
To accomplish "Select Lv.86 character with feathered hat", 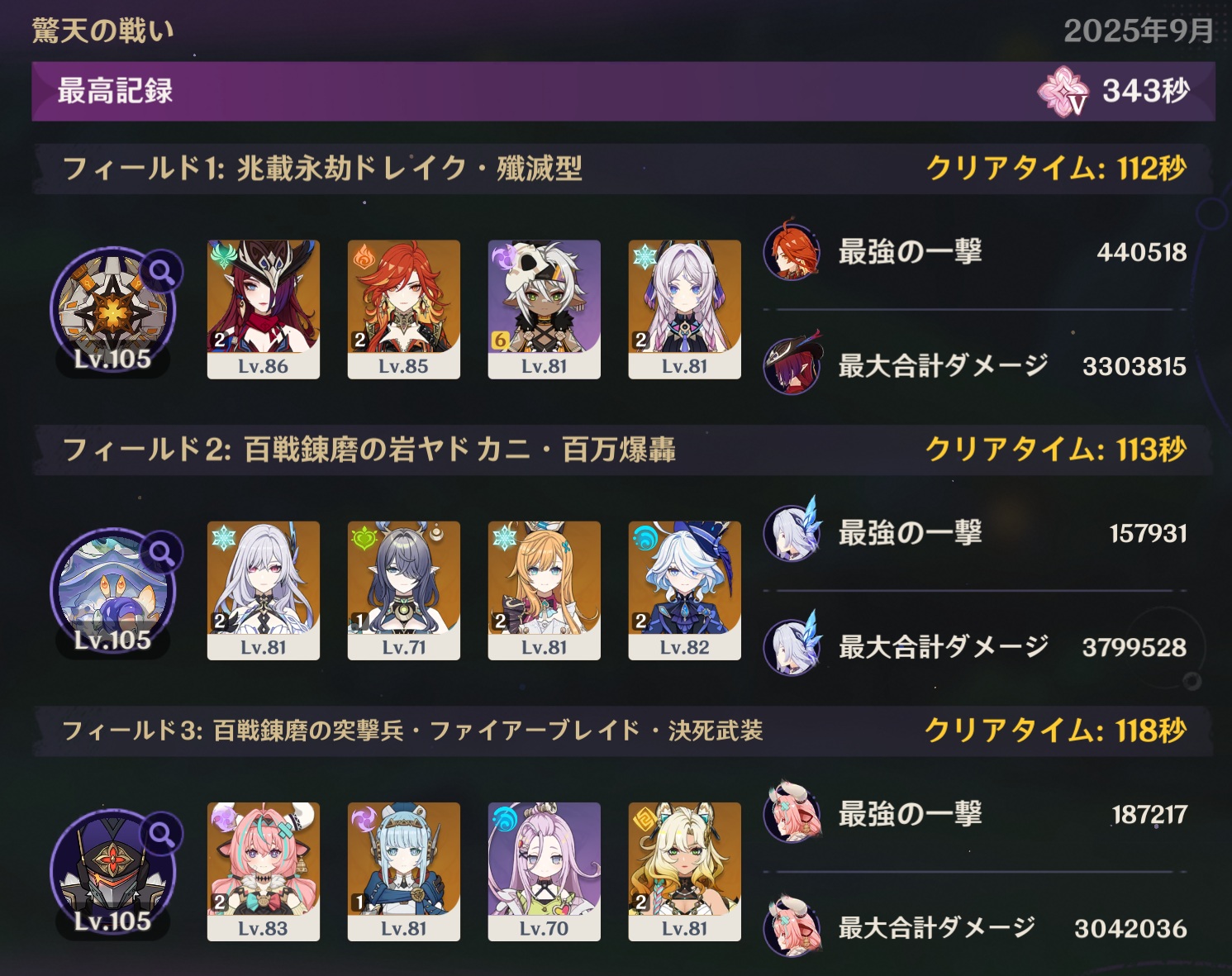I will tap(263, 309).
